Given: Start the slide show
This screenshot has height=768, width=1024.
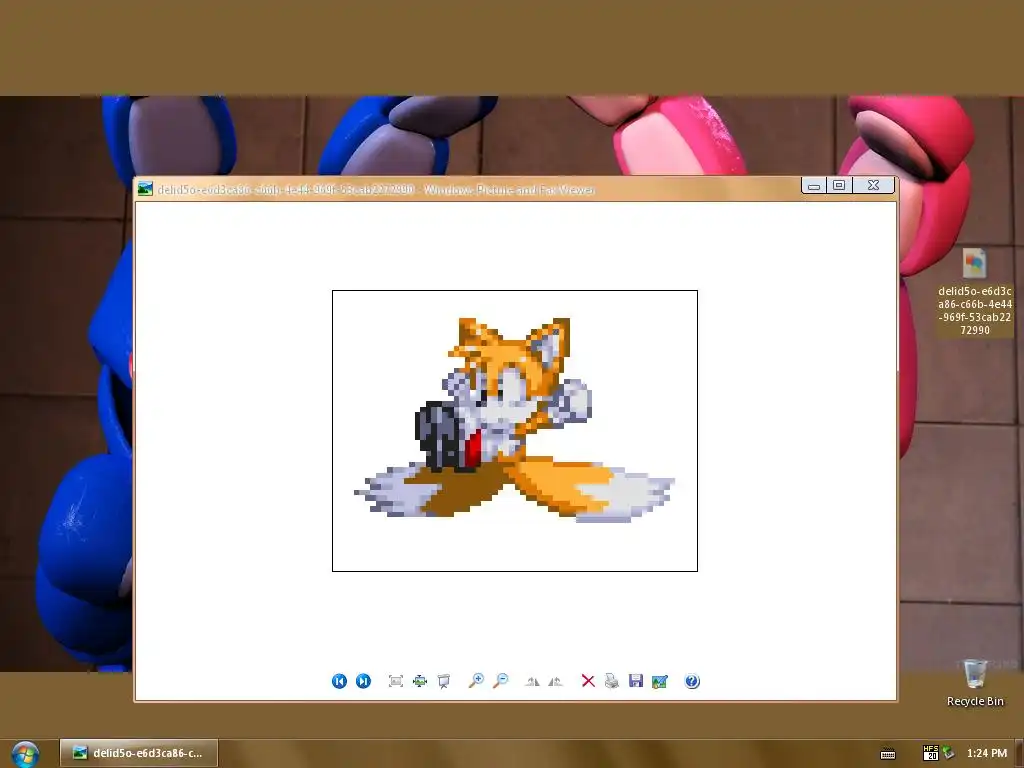Looking at the screenshot, I should click(x=444, y=681).
